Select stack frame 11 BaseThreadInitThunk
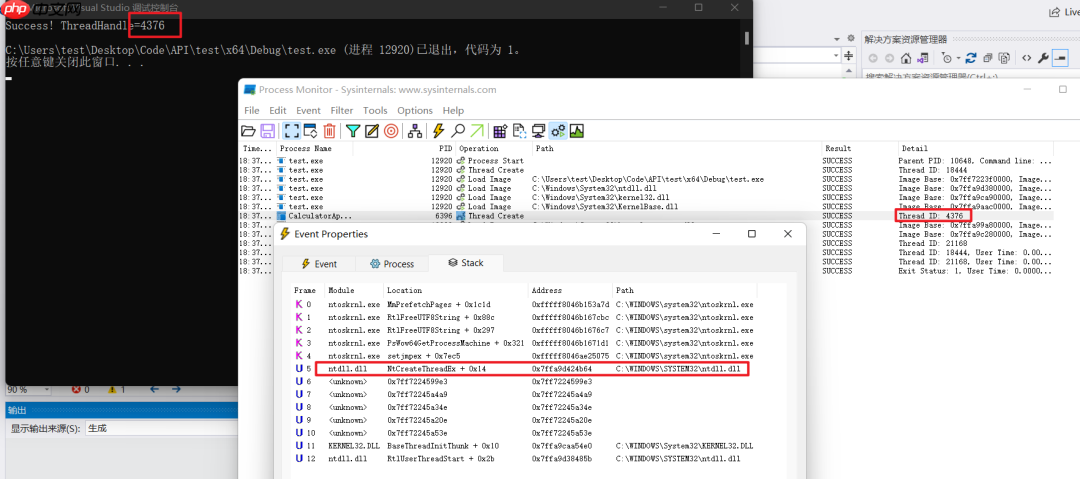 pyautogui.click(x=523, y=446)
